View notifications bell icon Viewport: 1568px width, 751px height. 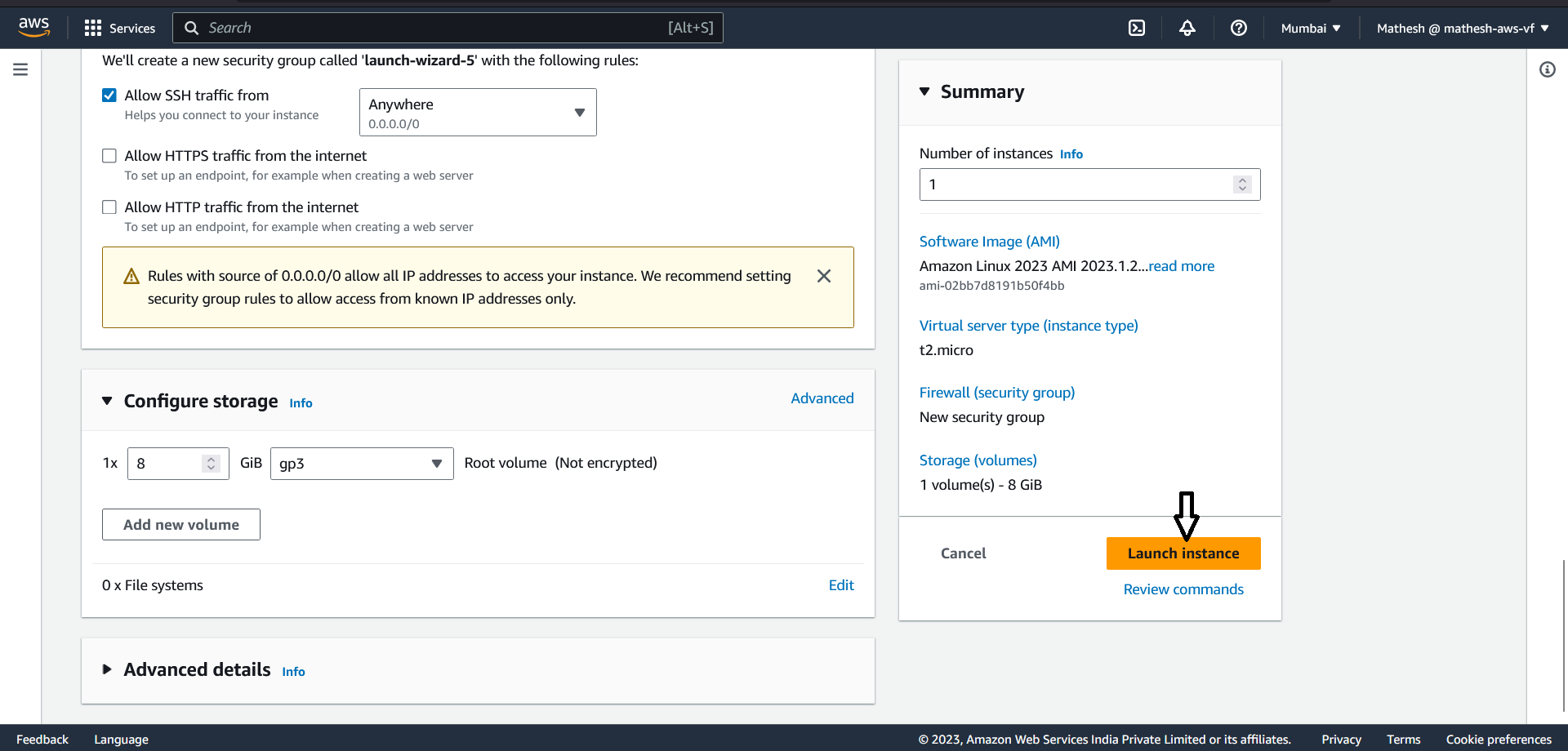(x=1187, y=28)
